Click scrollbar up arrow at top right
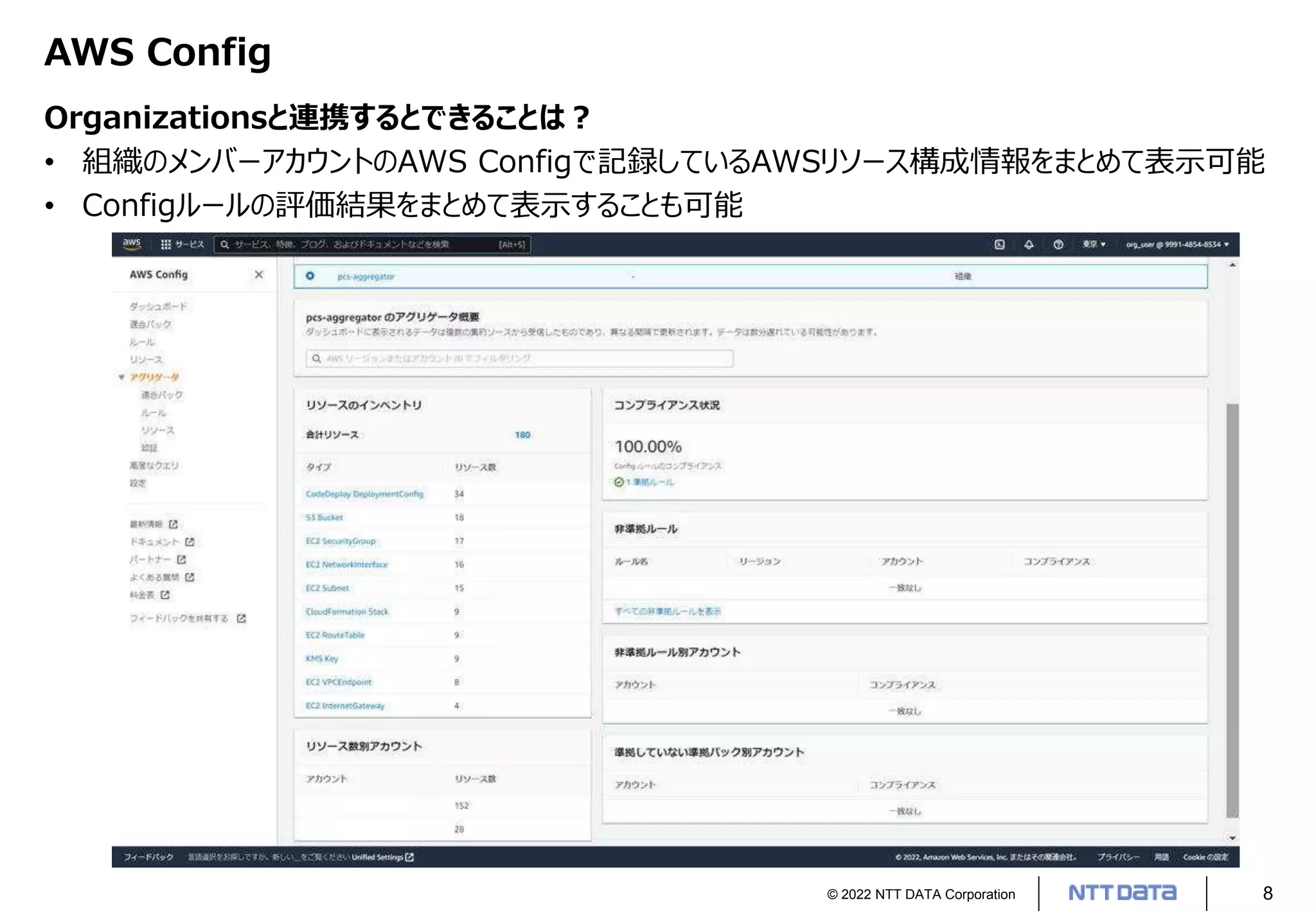 coord(1232,265)
